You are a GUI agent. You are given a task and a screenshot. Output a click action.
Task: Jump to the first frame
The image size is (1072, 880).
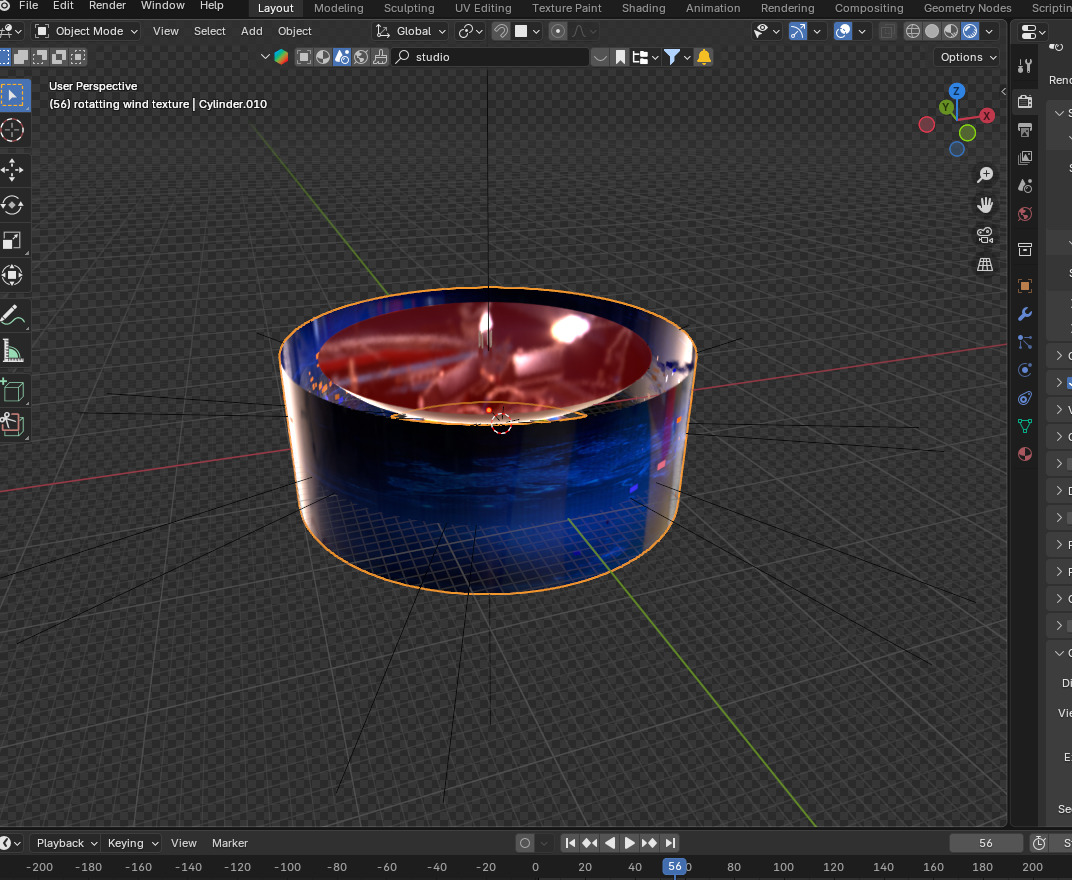(x=570, y=843)
